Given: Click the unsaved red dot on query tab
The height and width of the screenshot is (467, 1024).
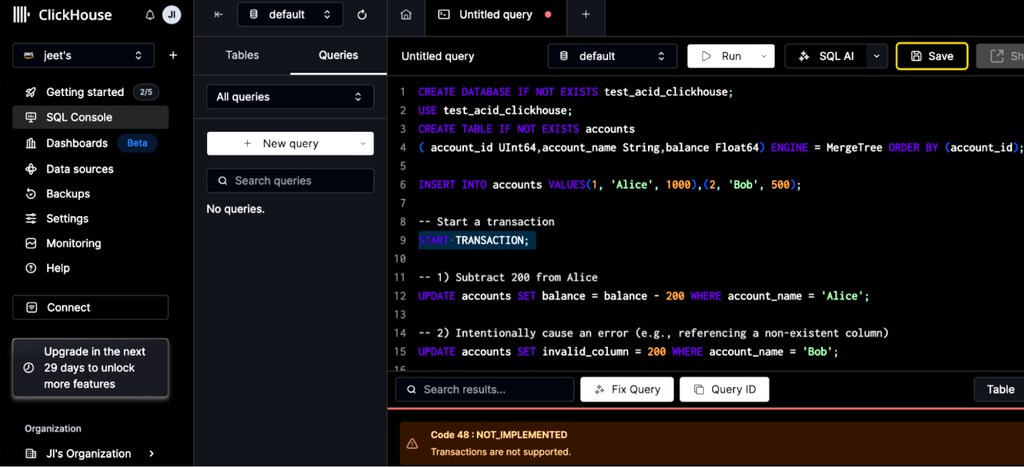Looking at the screenshot, I should point(547,14).
